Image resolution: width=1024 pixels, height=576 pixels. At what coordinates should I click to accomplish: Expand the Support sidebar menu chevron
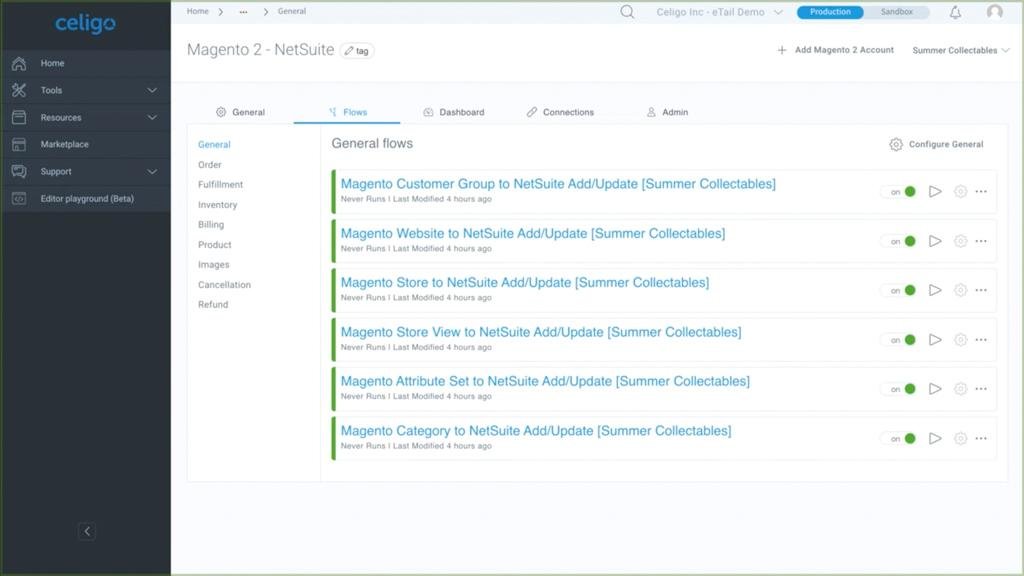point(152,172)
